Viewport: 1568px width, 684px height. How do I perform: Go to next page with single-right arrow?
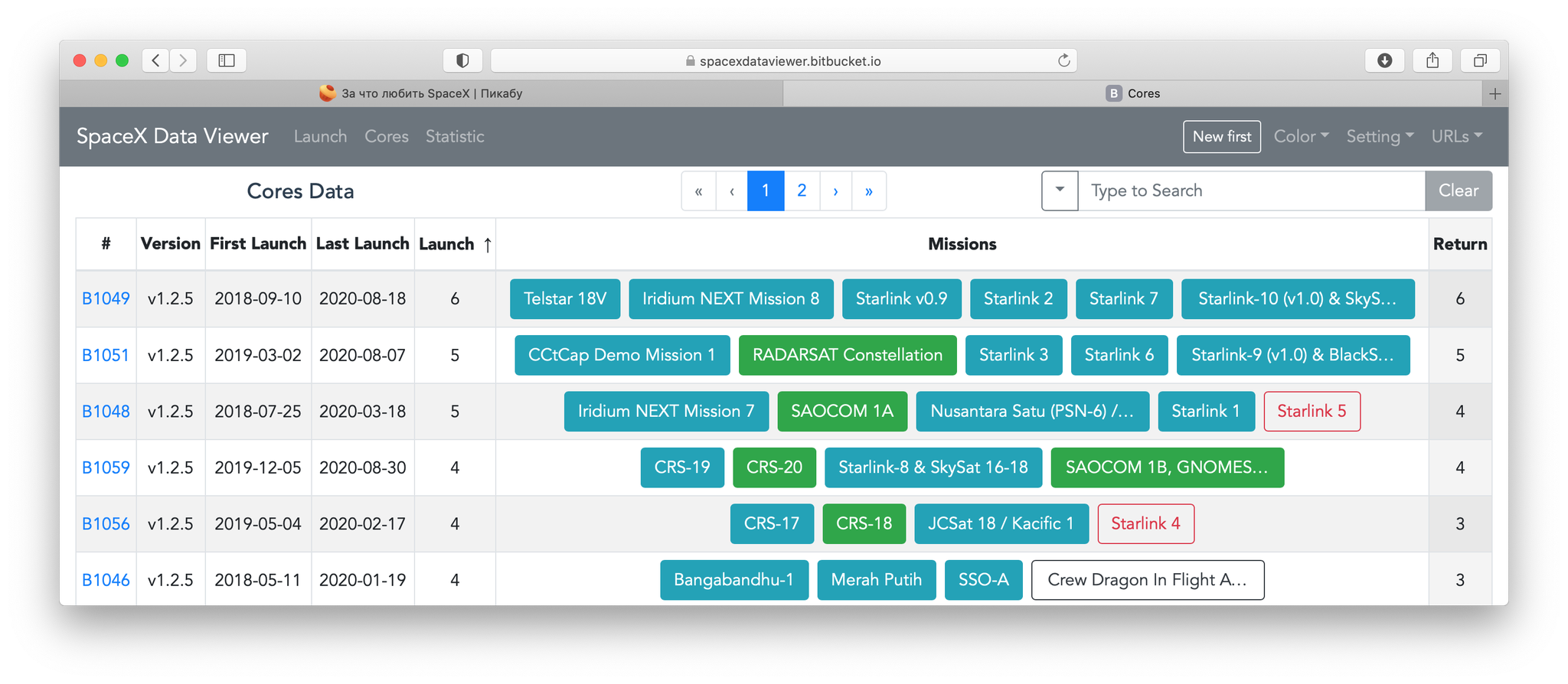coord(836,191)
